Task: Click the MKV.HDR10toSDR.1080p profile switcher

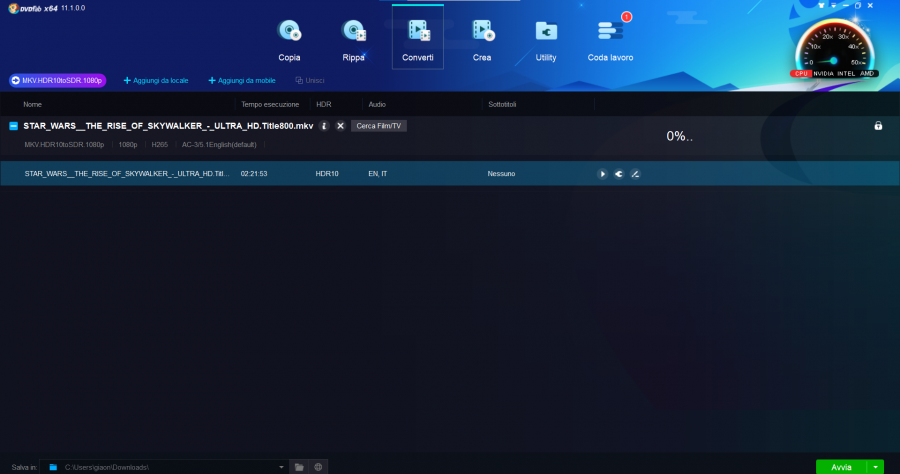Action: click(x=57, y=80)
